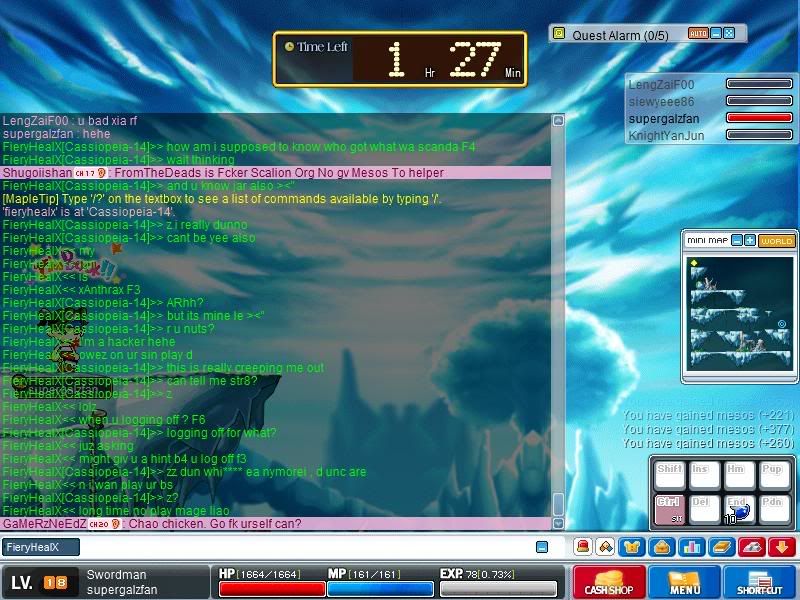800x600 pixels.
Task: Open the equipment shirt icon
Action: tap(632, 547)
